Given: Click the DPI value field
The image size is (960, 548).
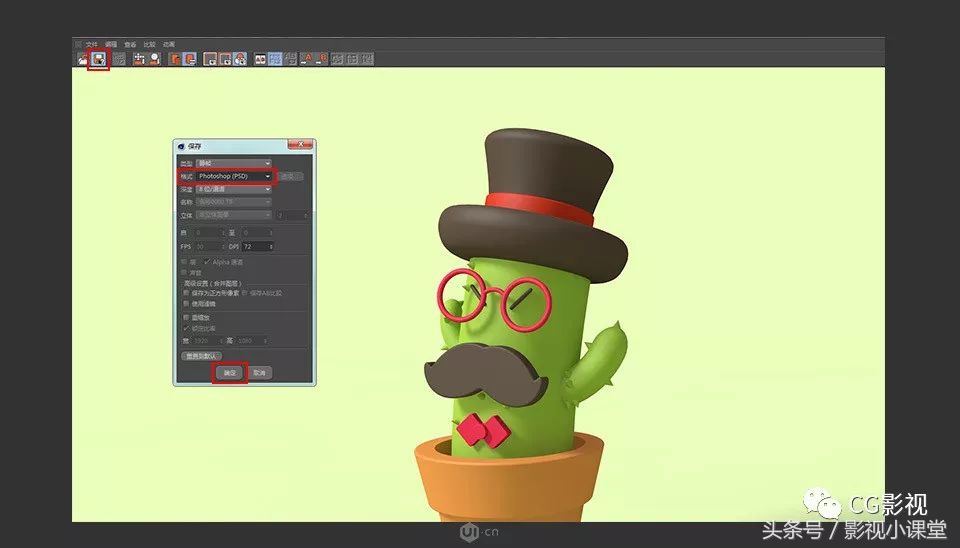Looking at the screenshot, I should [255, 246].
